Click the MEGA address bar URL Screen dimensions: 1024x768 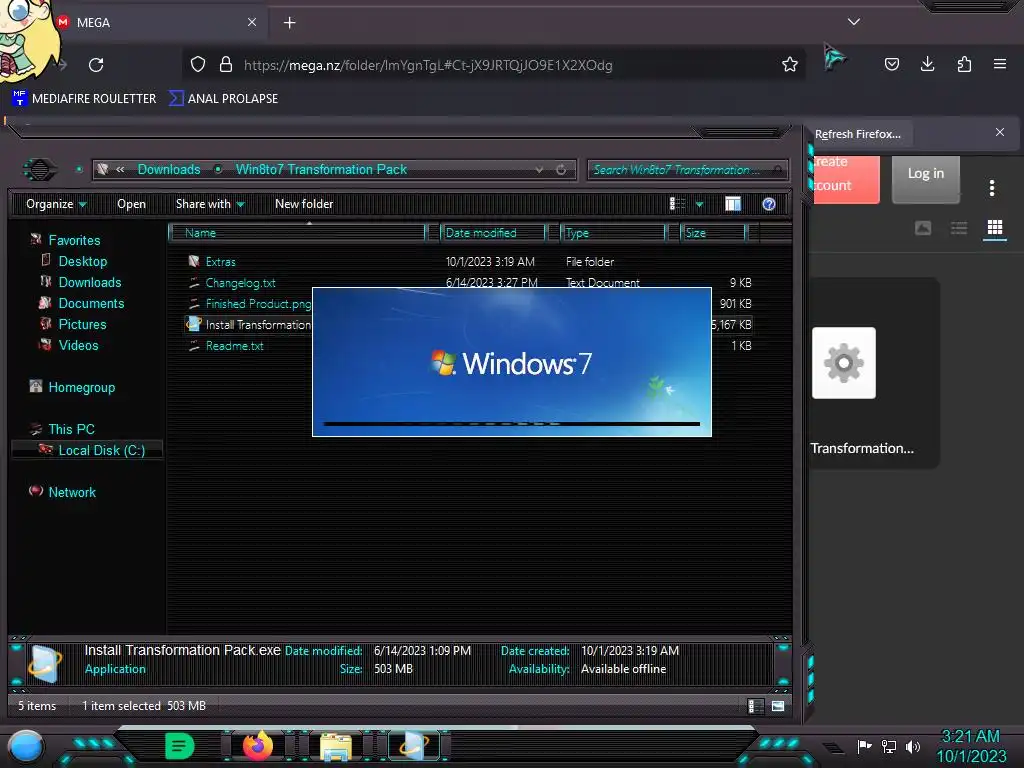pos(428,65)
